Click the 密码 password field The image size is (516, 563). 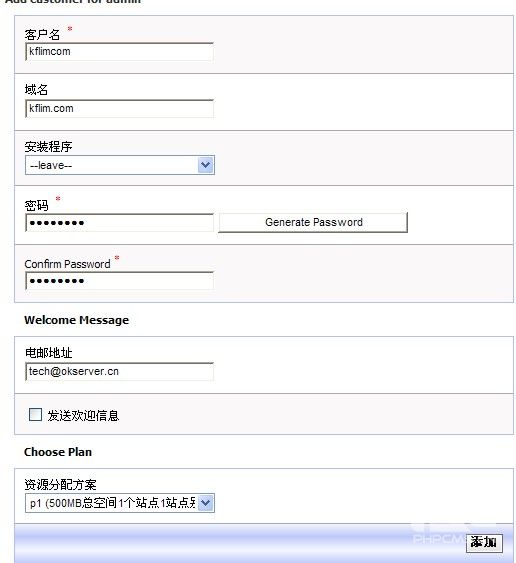pyautogui.click(x=120, y=223)
